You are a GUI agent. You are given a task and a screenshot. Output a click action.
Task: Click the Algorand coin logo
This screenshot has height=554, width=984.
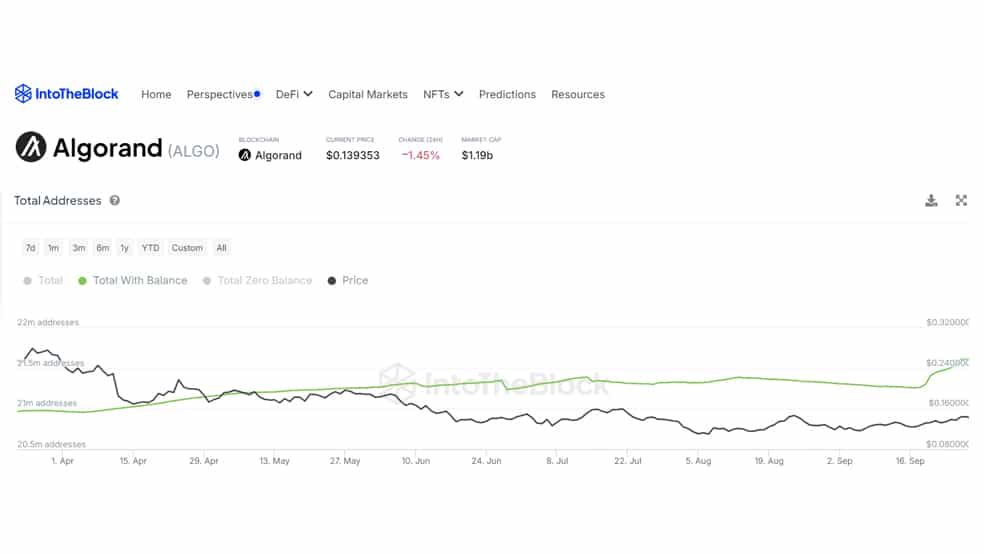pyautogui.click(x=31, y=147)
